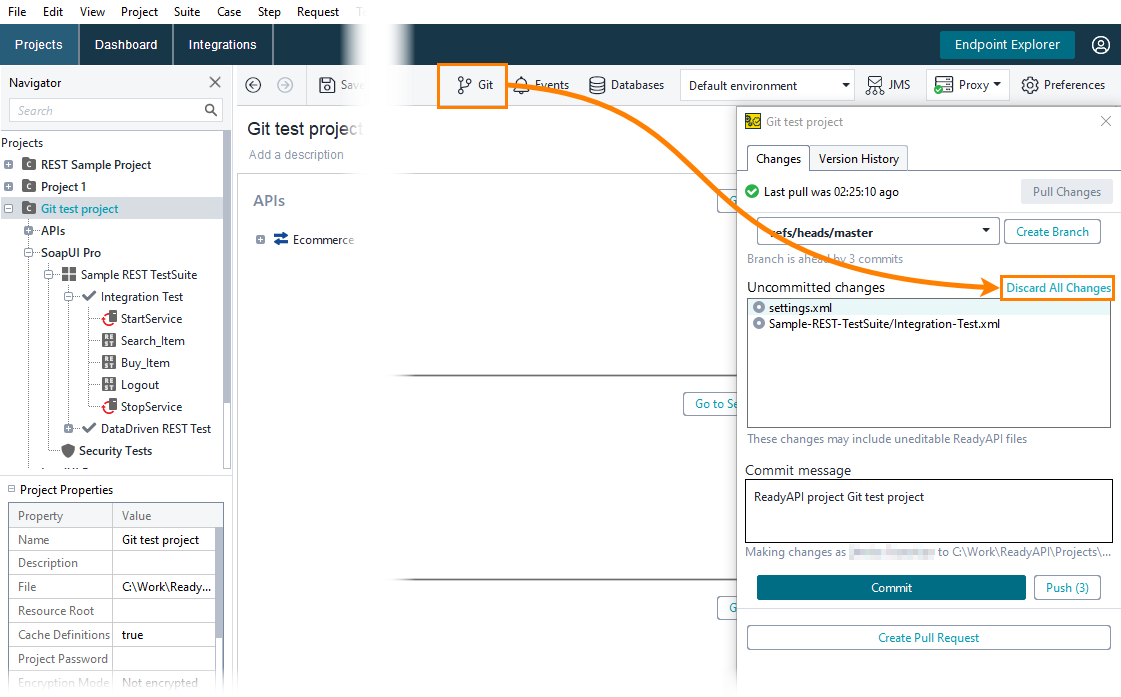This screenshot has height=697, width=1121.
Task: Select the Changes tab
Action: click(779, 159)
